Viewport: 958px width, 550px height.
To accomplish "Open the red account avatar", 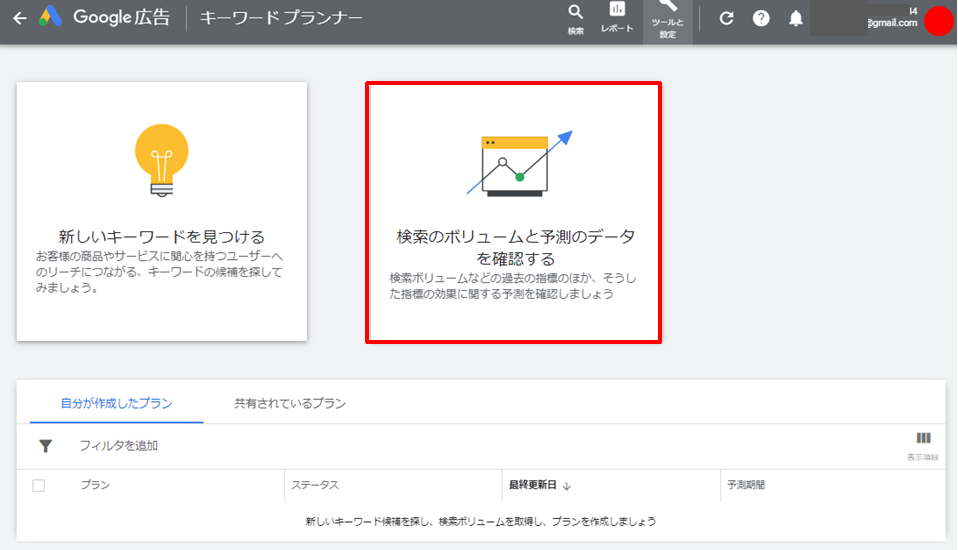I will [938, 21].
